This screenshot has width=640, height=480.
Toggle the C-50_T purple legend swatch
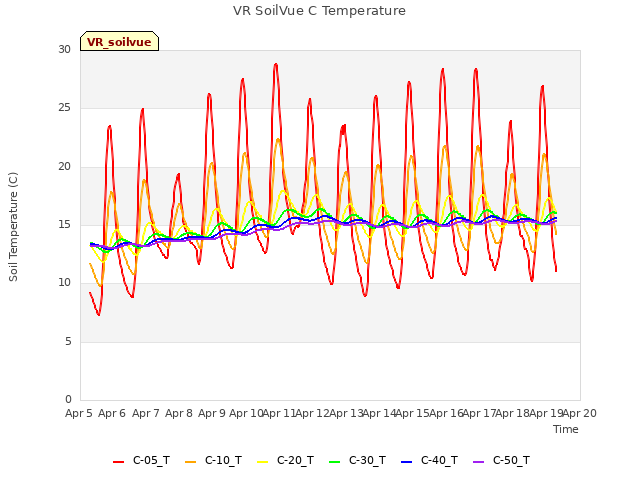point(478,462)
